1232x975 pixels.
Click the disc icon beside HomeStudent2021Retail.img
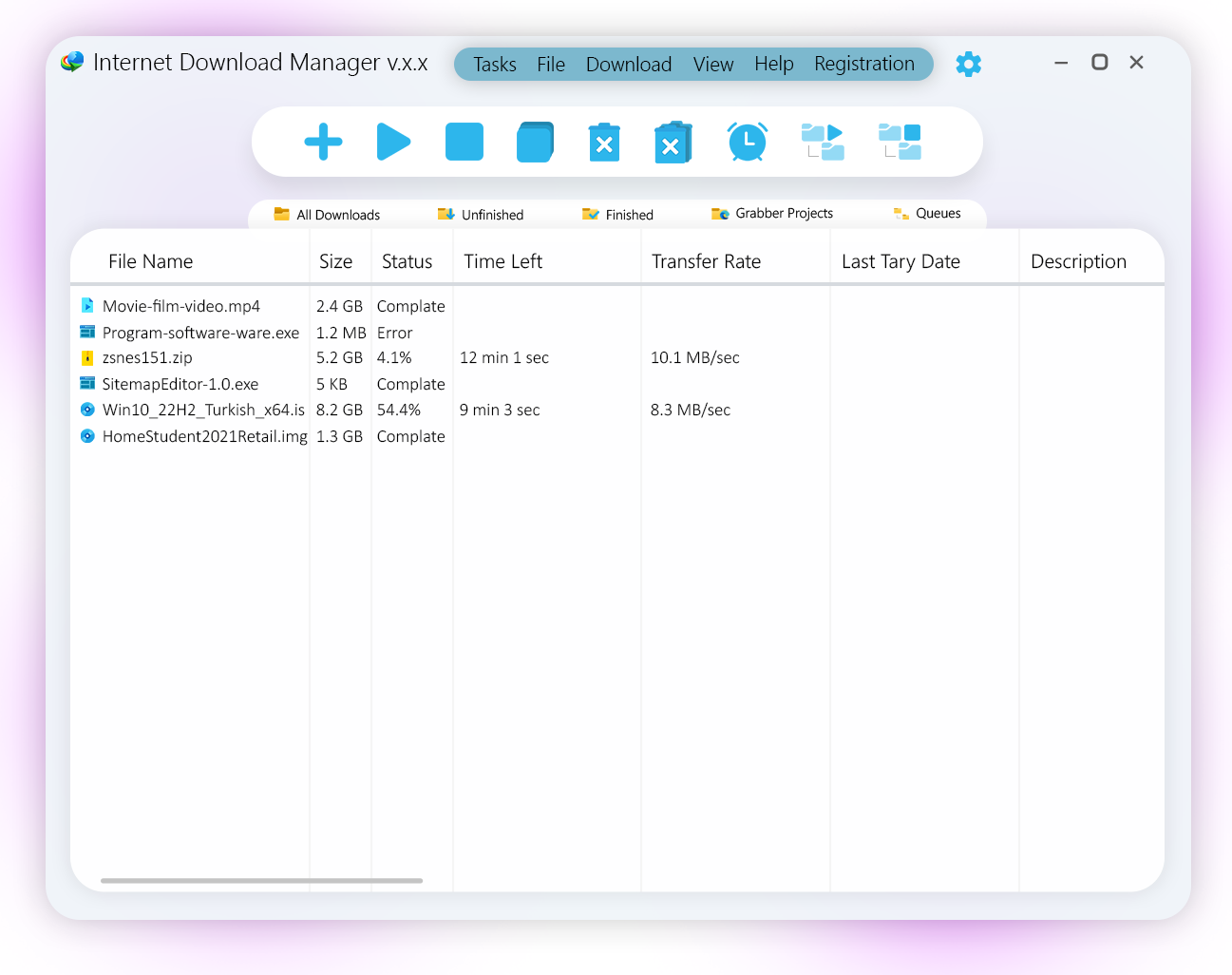87,436
